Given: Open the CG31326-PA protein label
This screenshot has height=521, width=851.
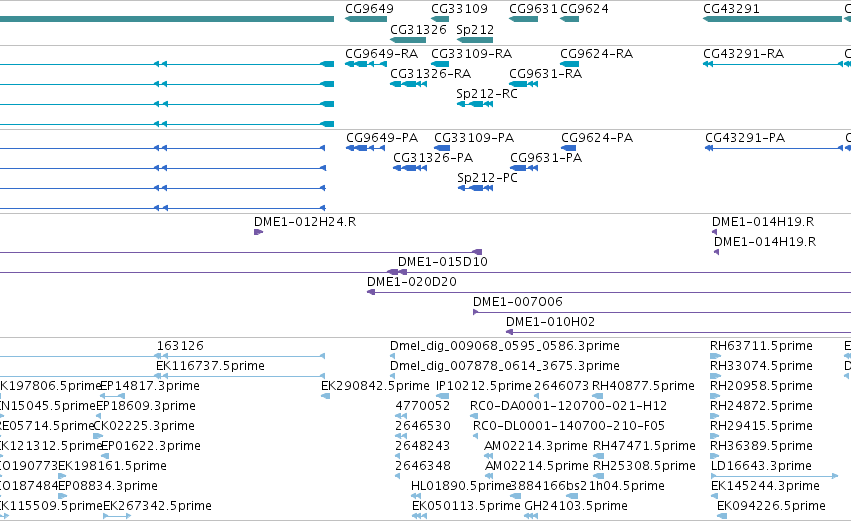Looking at the screenshot, I should pos(433,158).
